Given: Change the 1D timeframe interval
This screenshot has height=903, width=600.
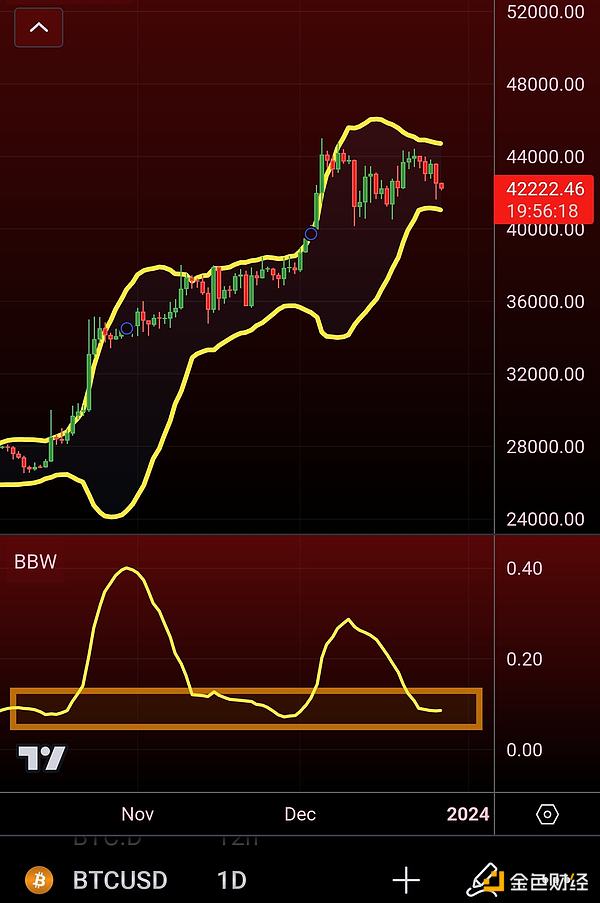Looking at the screenshot, I should (231, 880).
